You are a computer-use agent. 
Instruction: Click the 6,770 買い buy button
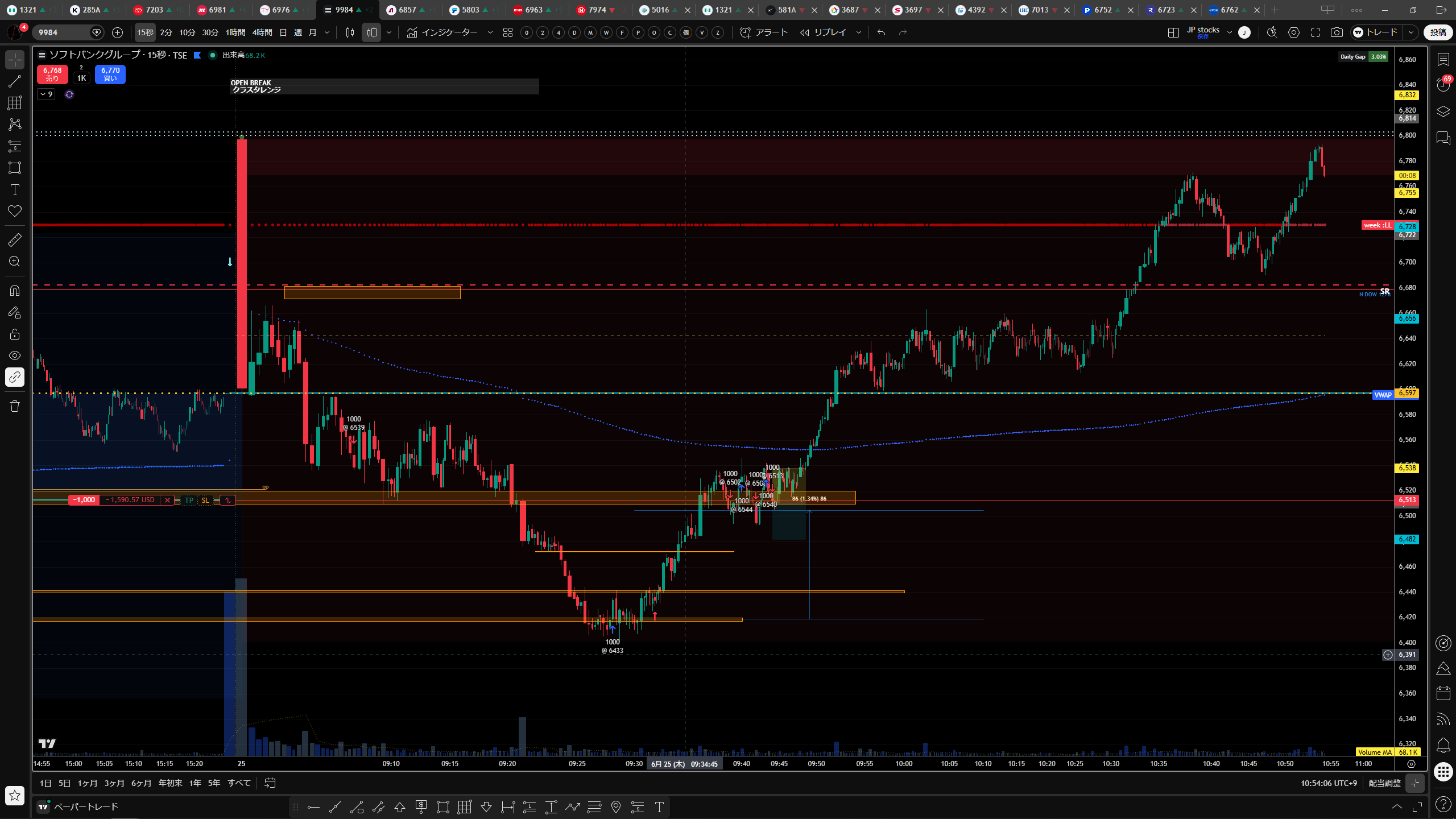pos(110,74)
